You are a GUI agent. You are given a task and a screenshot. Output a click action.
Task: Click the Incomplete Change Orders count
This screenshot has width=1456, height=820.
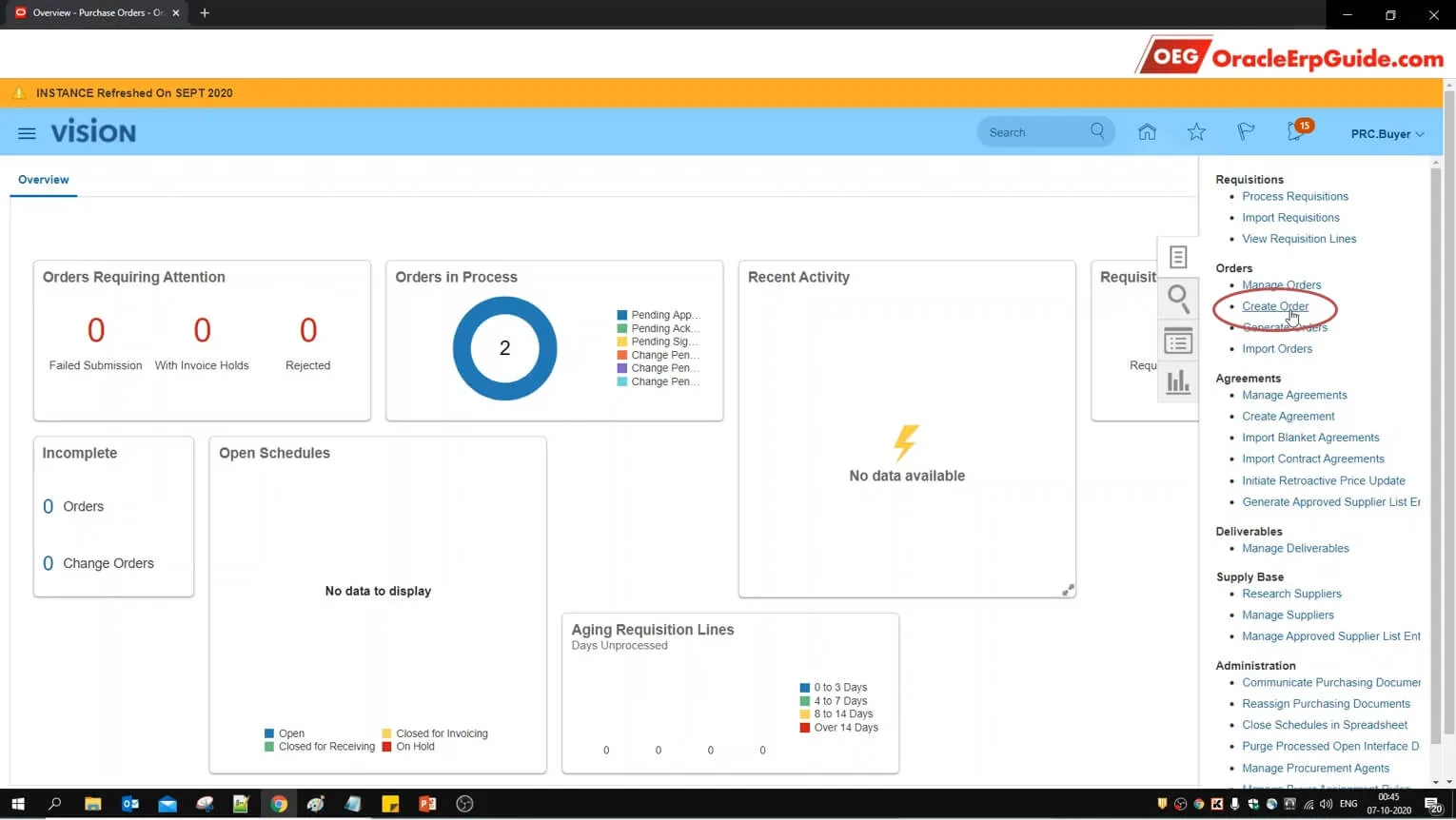click(48, 564)
